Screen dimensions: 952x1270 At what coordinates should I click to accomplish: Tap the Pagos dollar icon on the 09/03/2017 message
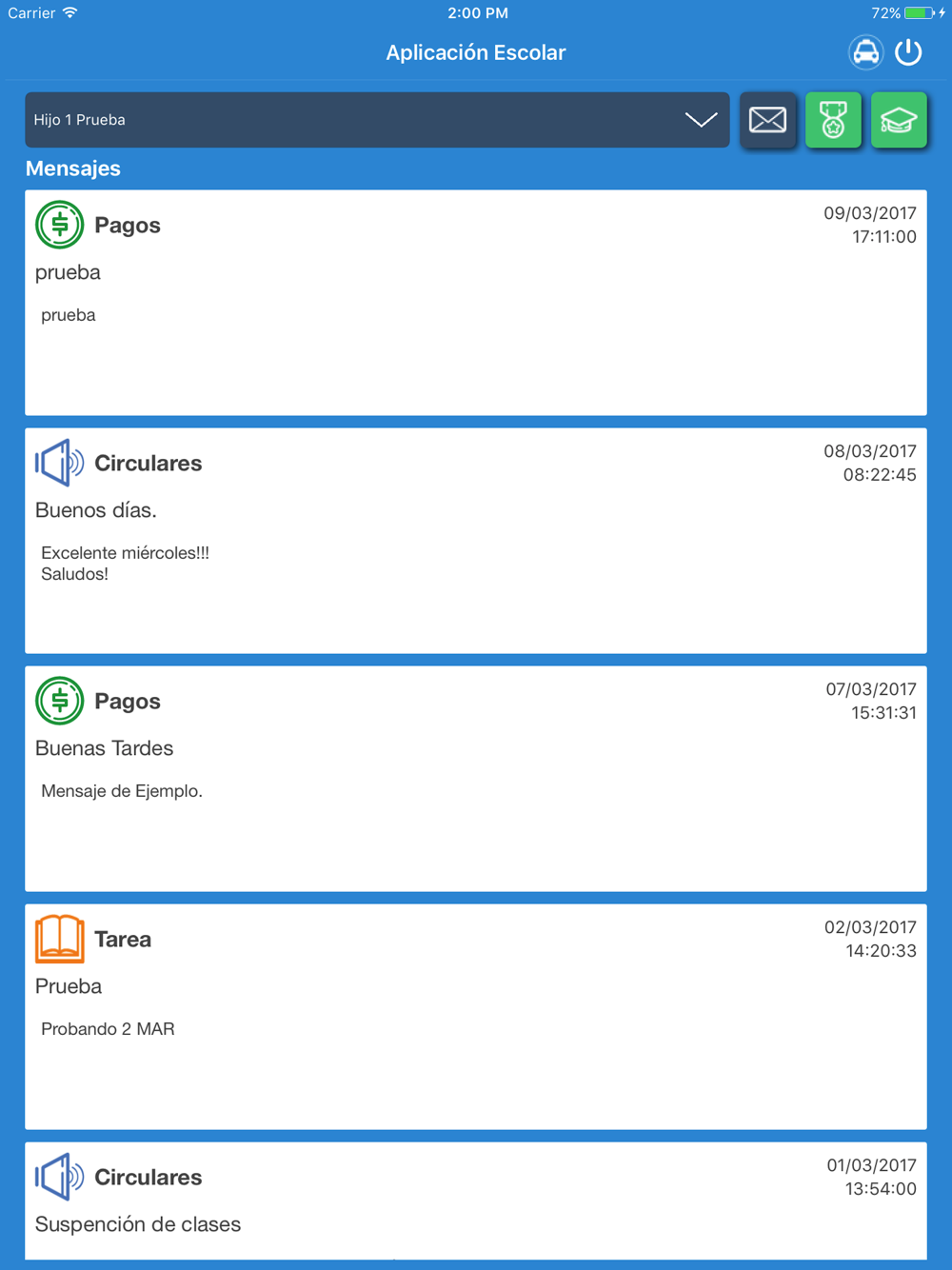[59, 225]
